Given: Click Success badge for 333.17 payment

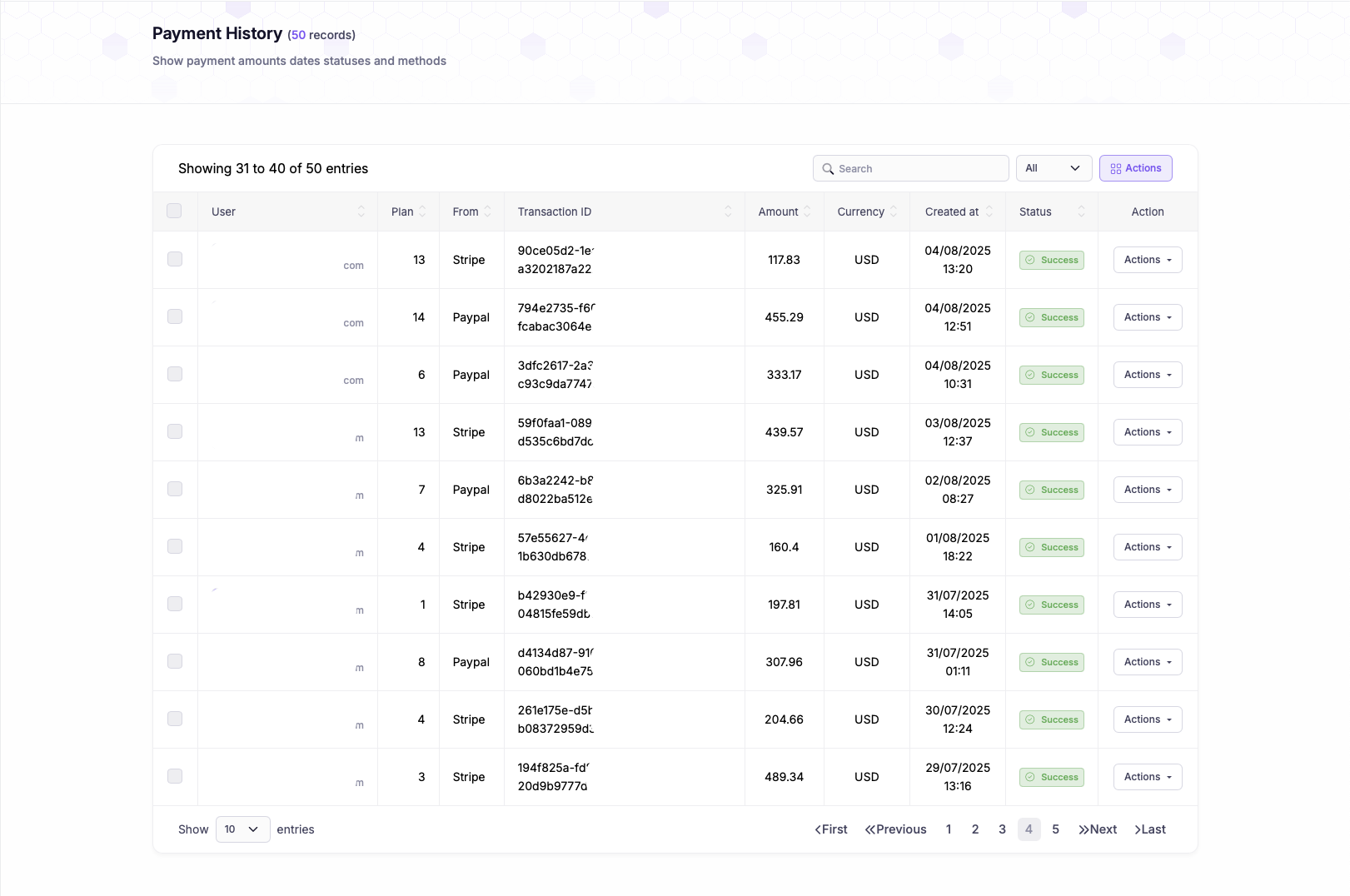Looking at the screenshot, I should point(1051,375).
